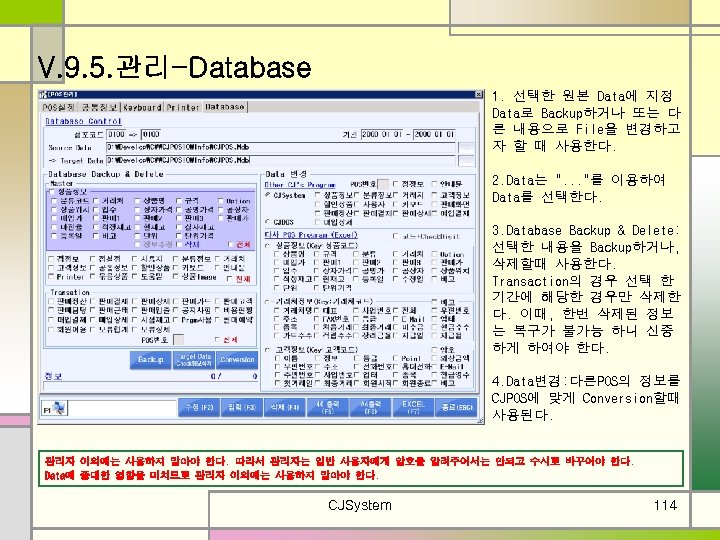
Task: Select the Database tab
Action: tap(225, 107)
